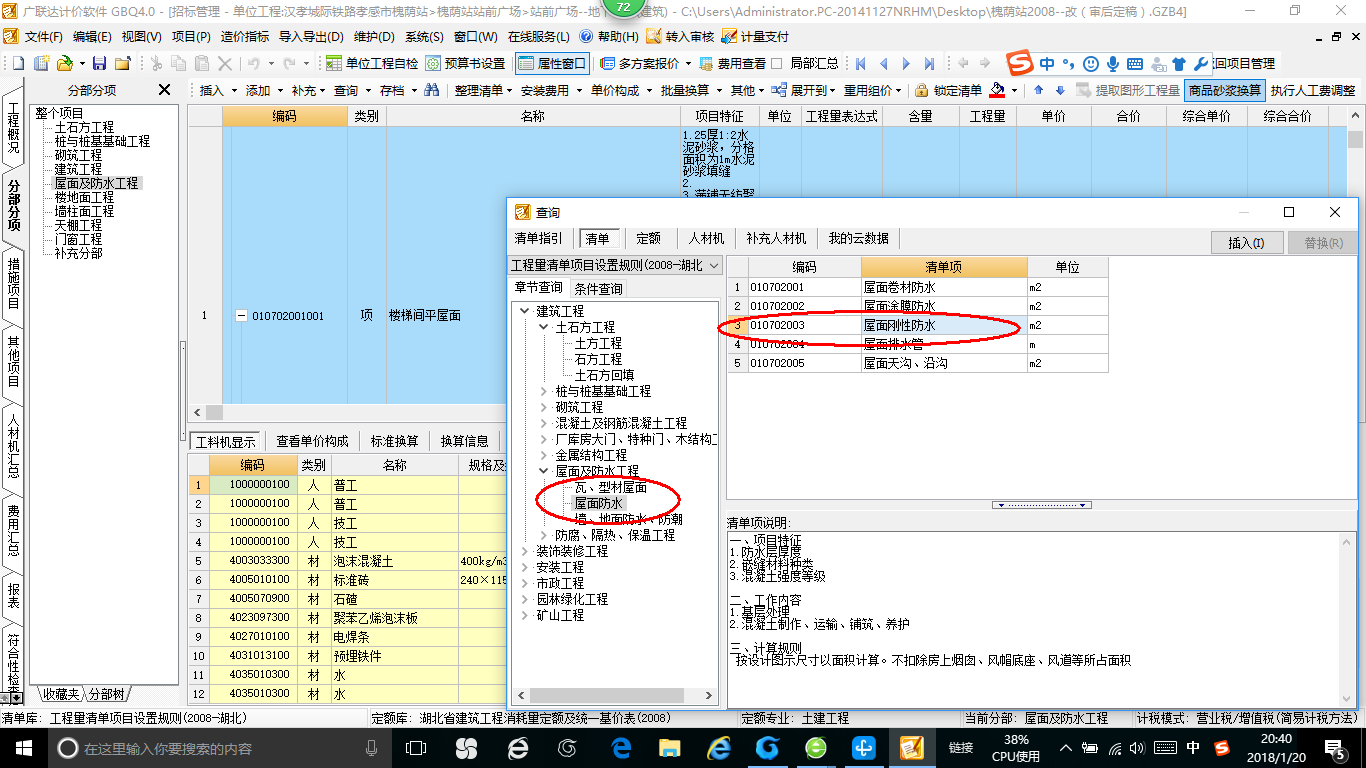
Task: Click the Windows Start button
Action: pos(22,747)
